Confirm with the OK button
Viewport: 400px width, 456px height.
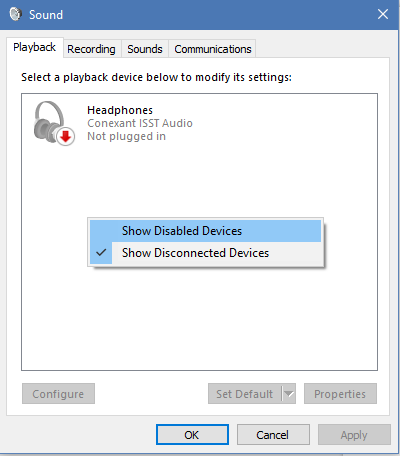[192, 435]
